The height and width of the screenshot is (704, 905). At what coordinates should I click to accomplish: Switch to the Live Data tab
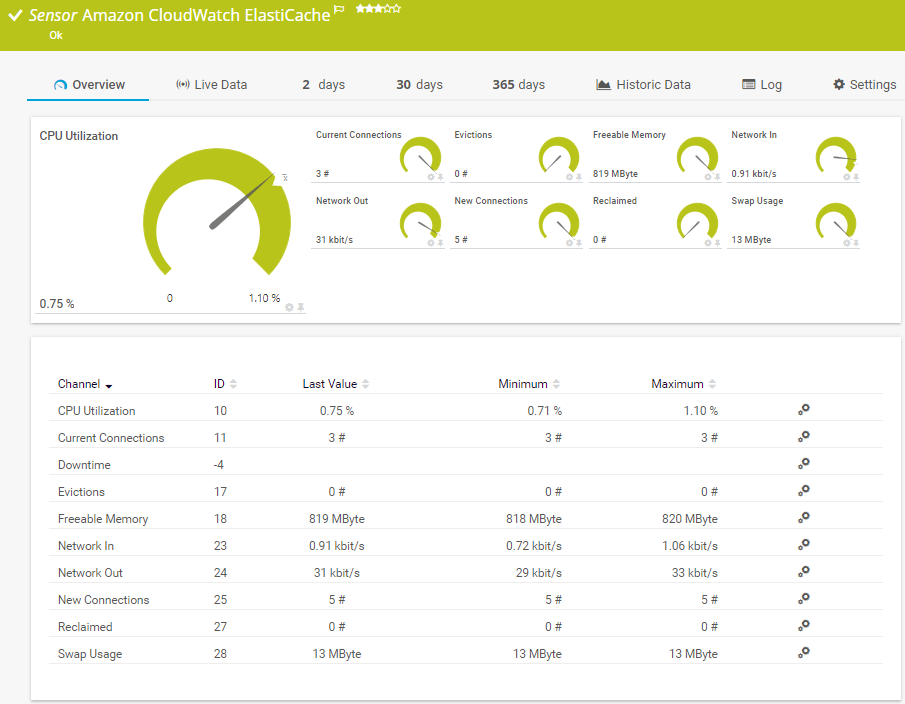[211, 85]
